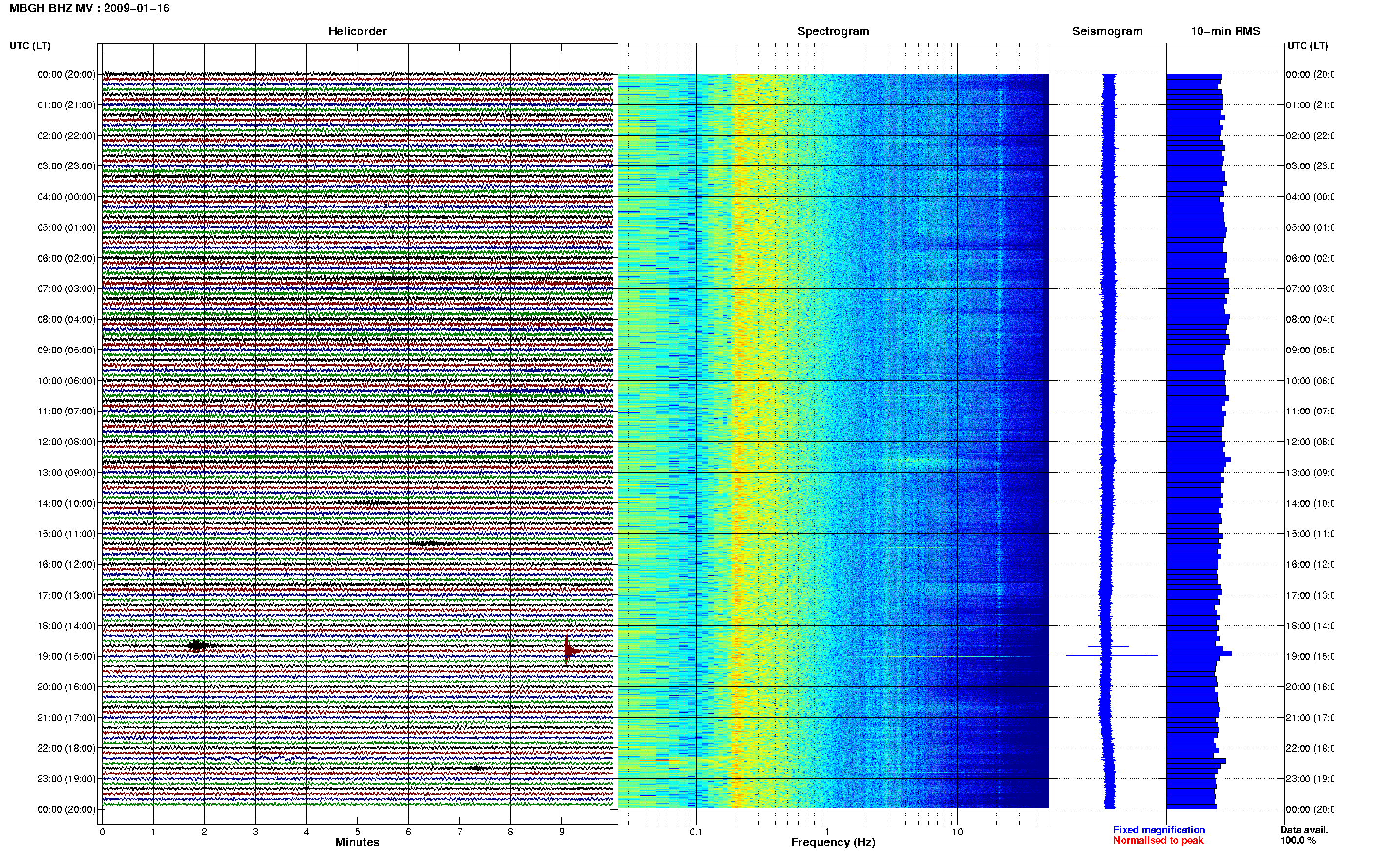The height and width of the screenshot is (868, 1389).
Task: Click the 0 tick on the Minutes axis
Action: click(x=102, y=832)
